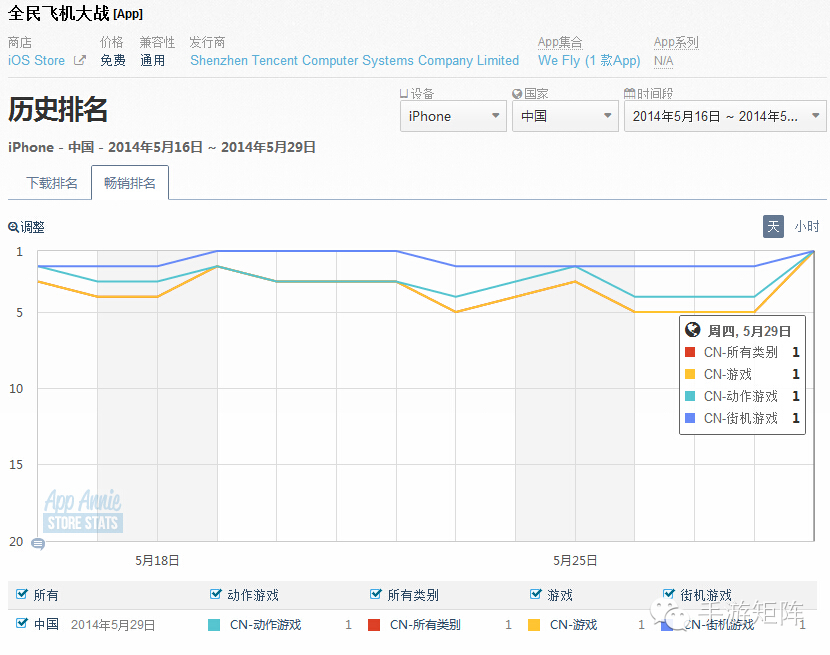The image size is (830, 655).
Task: Click the 5月25日 axis label
Action: click(x=575, y=560)
